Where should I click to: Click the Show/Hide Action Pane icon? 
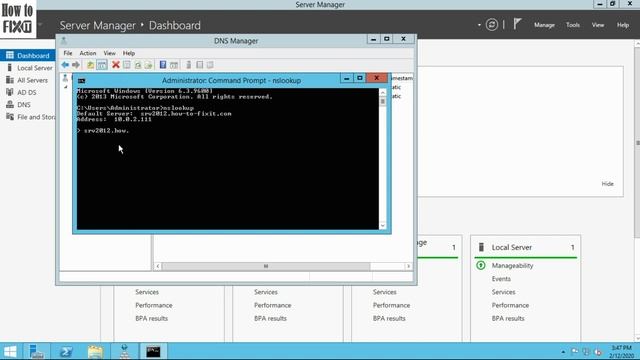[x=174, y=65]
